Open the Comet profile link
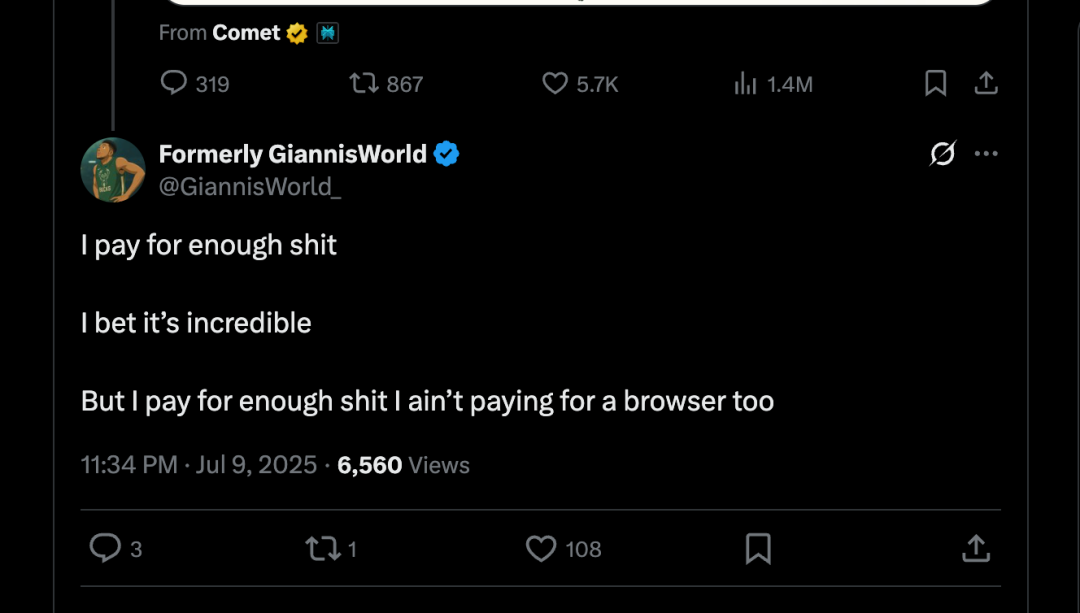1080x613 pixels. point(246,33)
